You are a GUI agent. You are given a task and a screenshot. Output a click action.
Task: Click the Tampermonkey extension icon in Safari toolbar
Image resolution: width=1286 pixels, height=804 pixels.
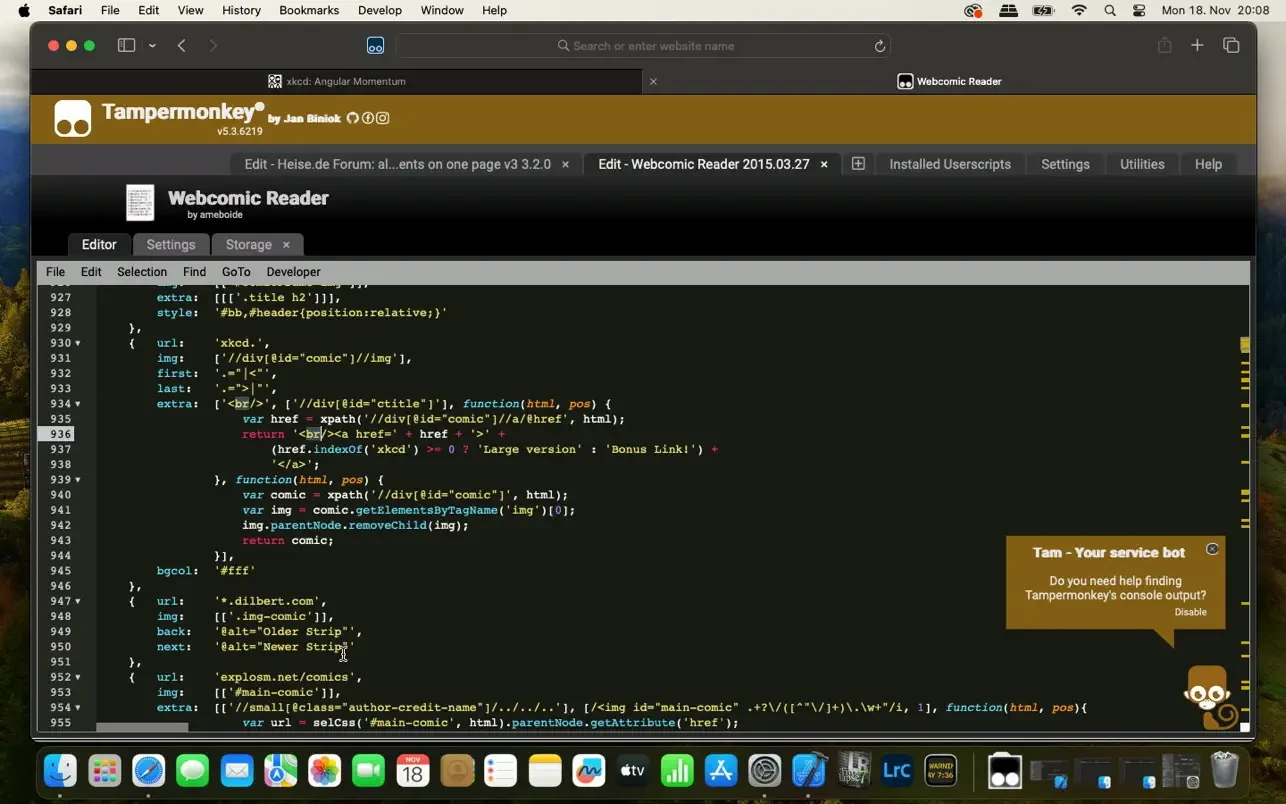tap(375, 46)
